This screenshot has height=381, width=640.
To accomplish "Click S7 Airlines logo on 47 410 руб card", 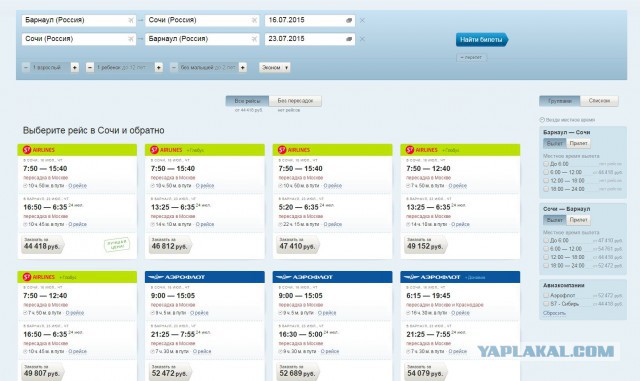I will (x=294, y=150).
